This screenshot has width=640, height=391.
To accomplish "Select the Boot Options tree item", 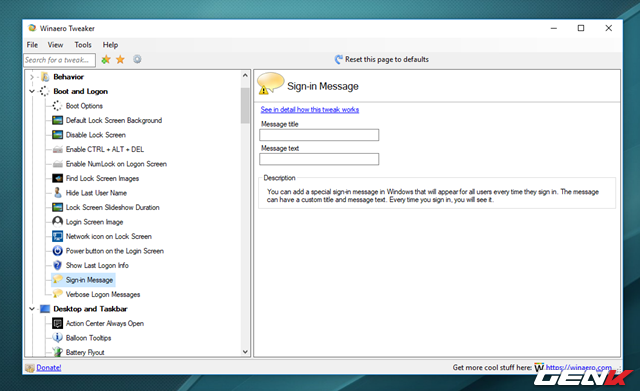I will (x=84, y=106).
